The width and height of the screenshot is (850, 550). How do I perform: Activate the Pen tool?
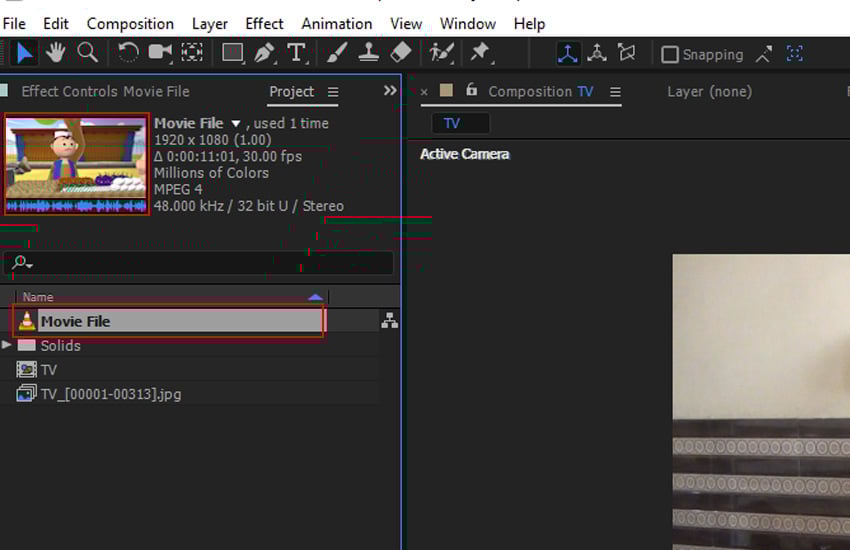pos(265,53)
